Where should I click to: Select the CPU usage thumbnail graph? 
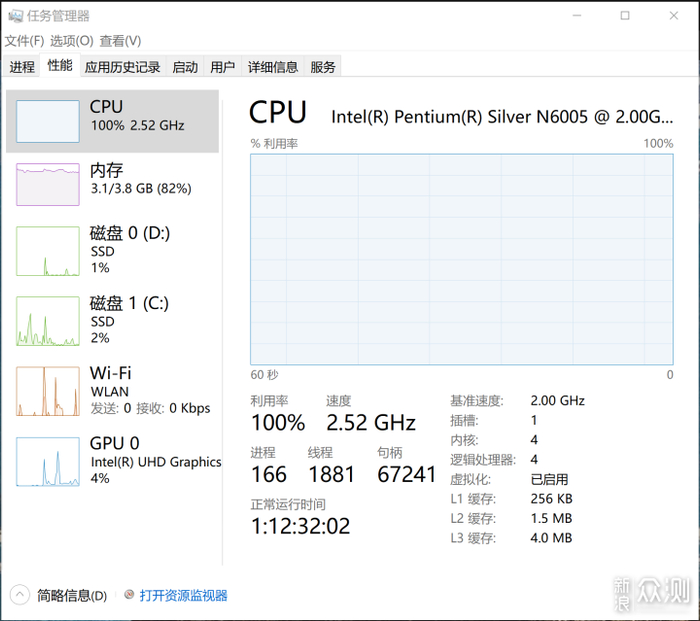47,121
